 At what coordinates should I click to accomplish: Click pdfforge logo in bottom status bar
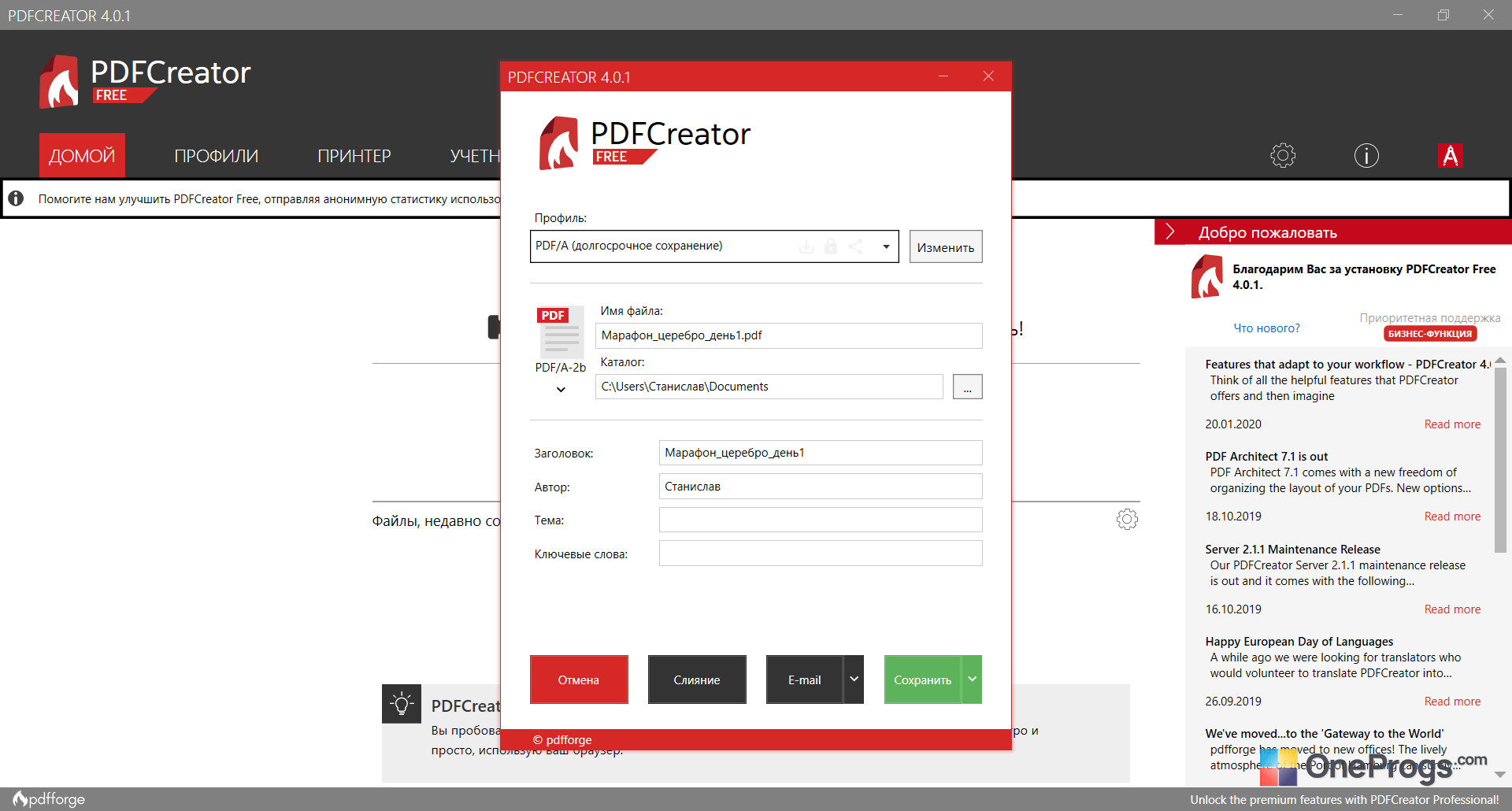(49, 798)
